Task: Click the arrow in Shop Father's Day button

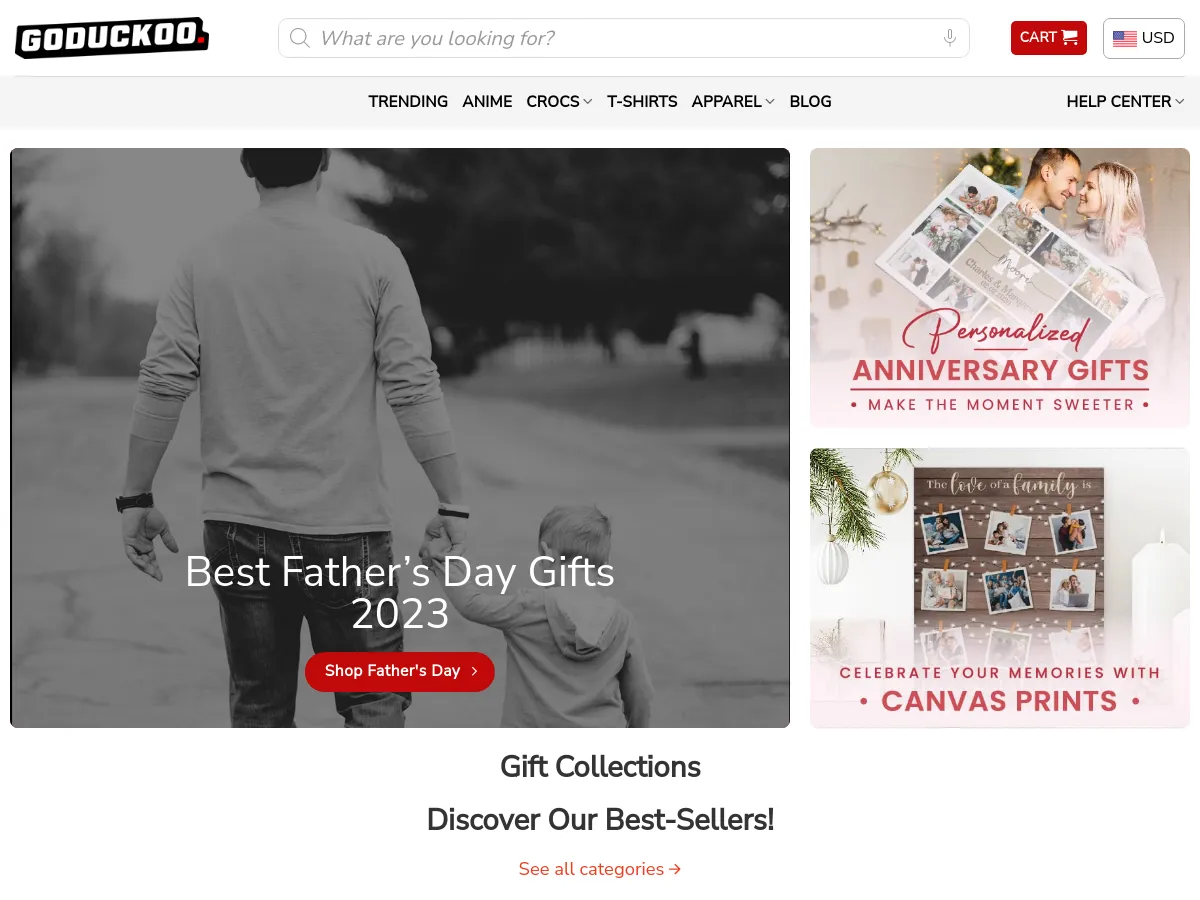Action: click(x=474, y=671)
